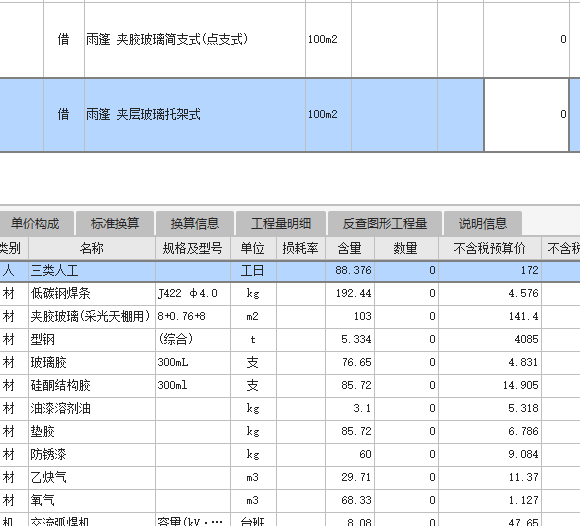Select the 换算信息 tab

coord(195,223)
